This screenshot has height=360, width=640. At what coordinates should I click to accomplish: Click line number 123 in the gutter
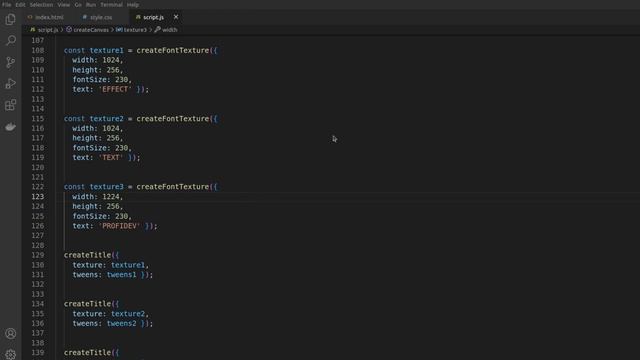38,196
